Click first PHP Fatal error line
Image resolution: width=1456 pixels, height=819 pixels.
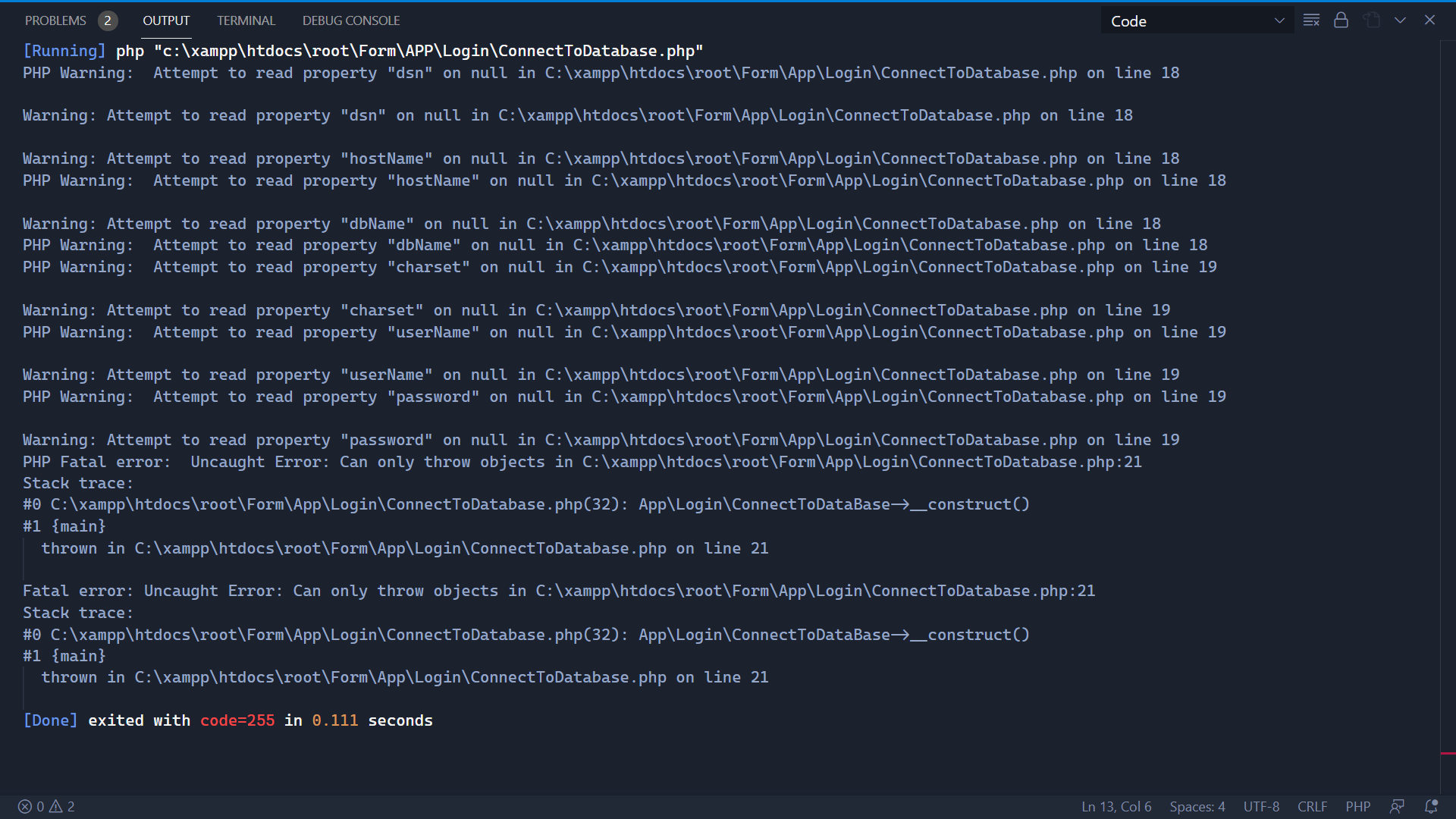coord(582,462)
